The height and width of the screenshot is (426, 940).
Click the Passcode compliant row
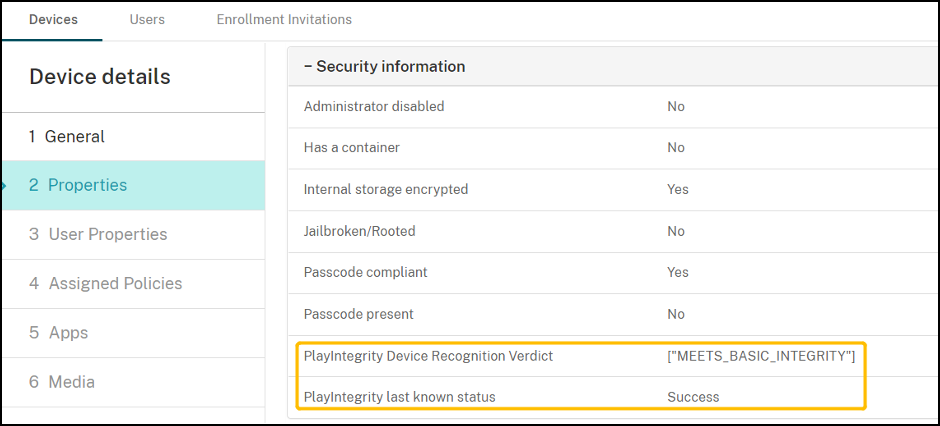point(366,272)
